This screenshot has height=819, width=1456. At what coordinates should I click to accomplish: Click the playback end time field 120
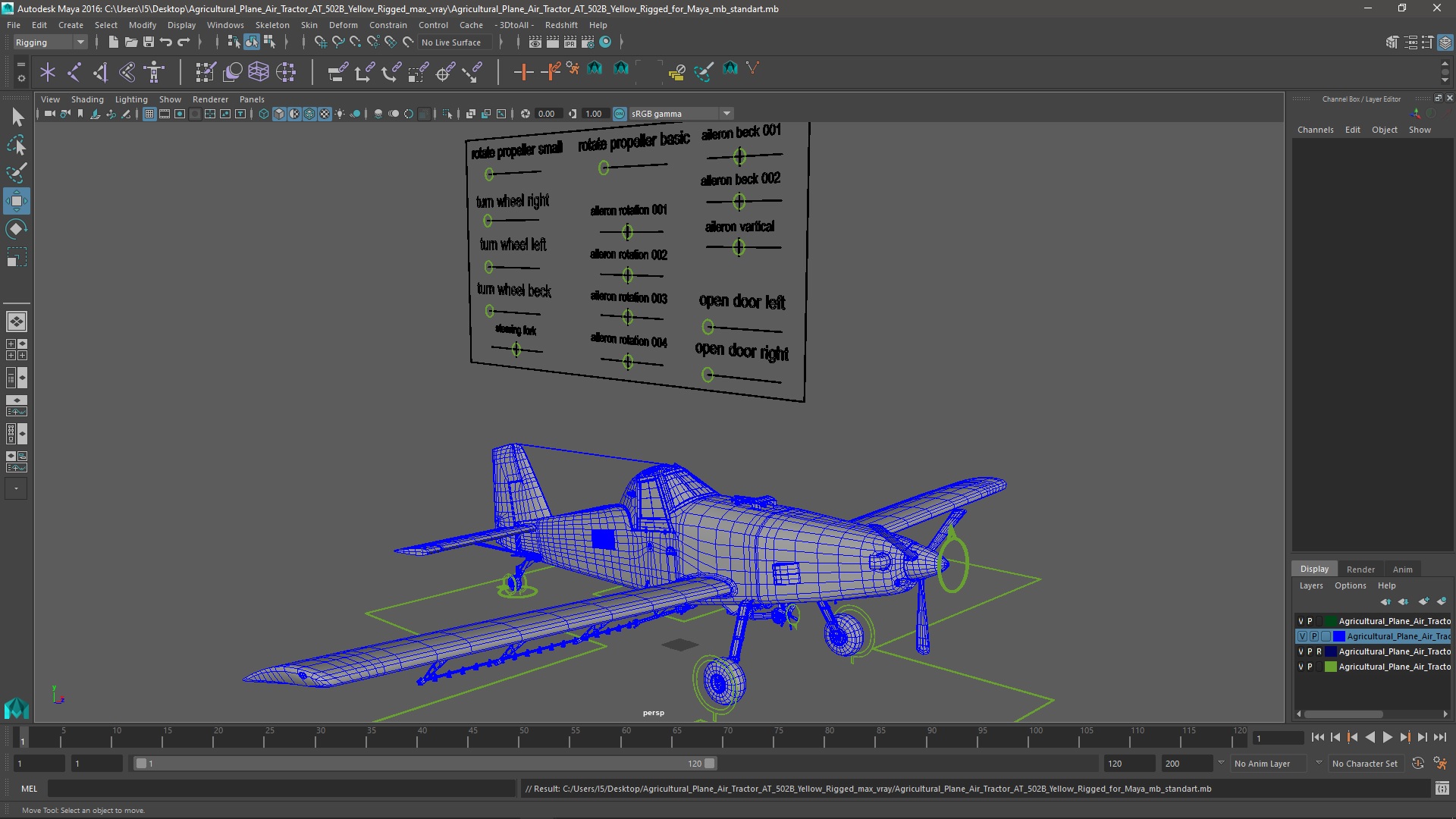pos(1128,764)
